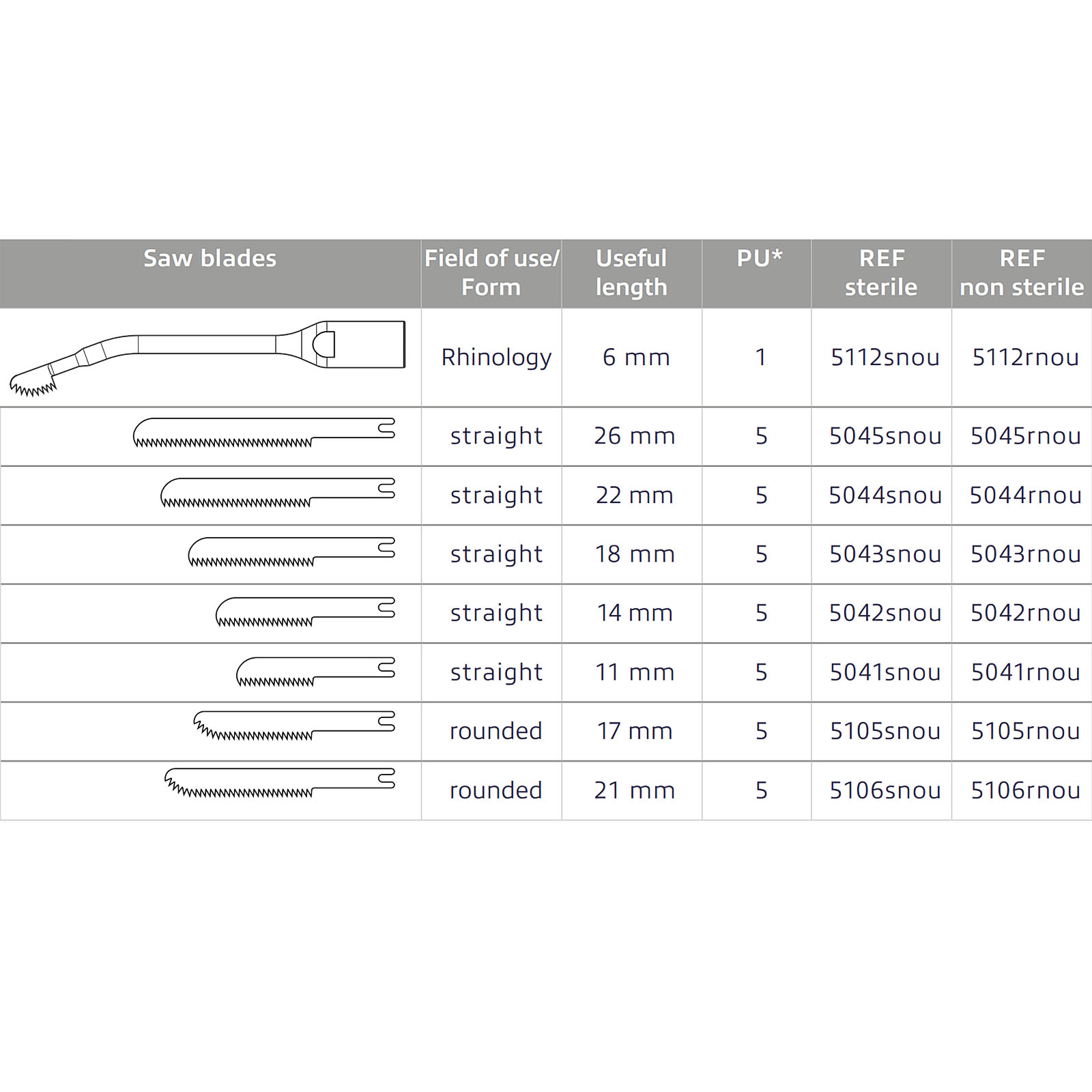This screenshot has height=1092, width=1092.
Task: Select the REF sterile column header
Action: coord(881,272)
